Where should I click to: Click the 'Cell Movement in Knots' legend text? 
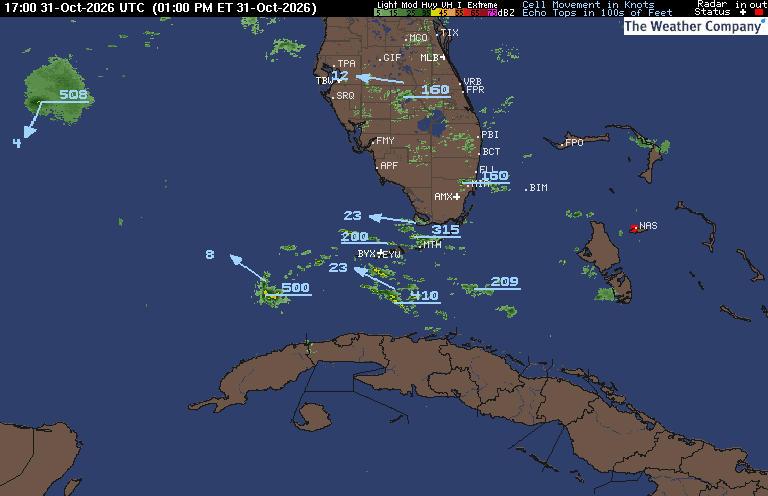[588, 4]
